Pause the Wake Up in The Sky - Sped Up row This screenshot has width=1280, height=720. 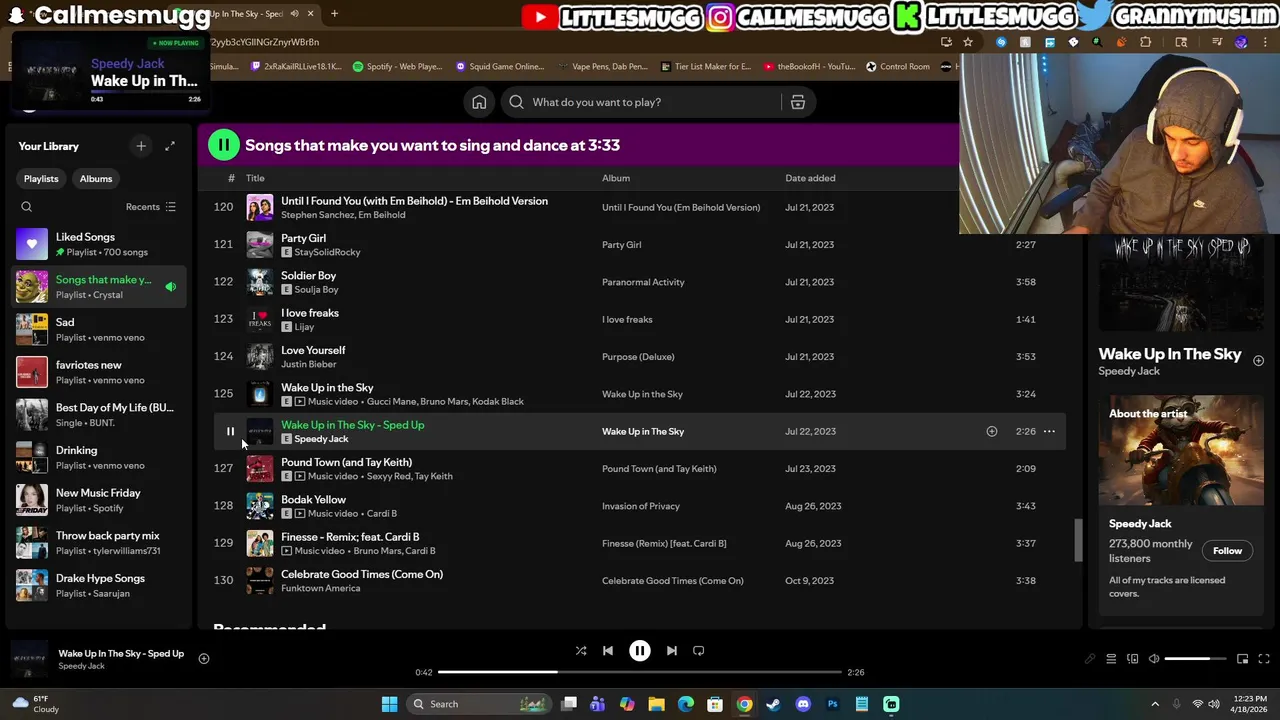(x=230, y=432)
